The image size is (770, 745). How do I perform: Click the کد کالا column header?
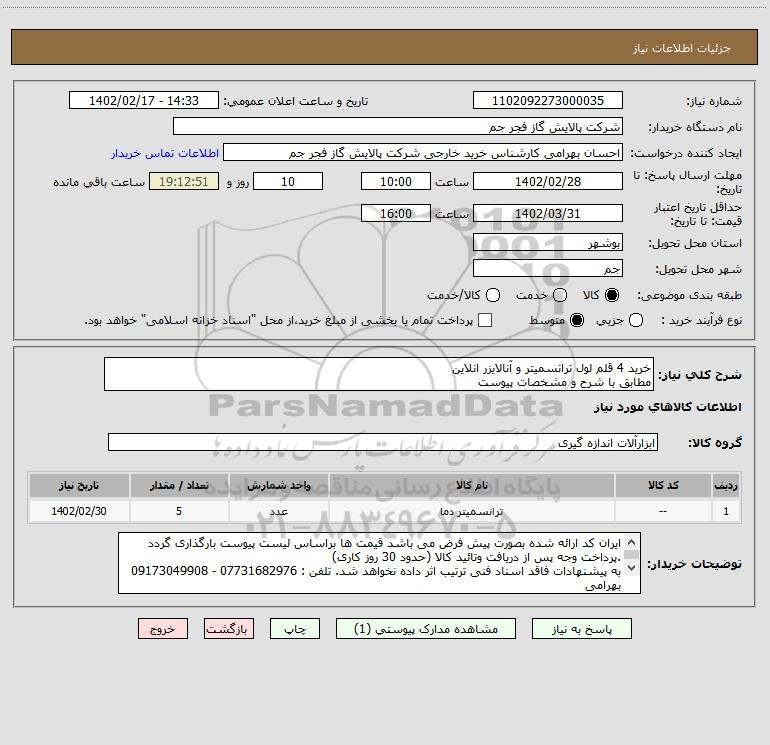(x=663, y=485)
